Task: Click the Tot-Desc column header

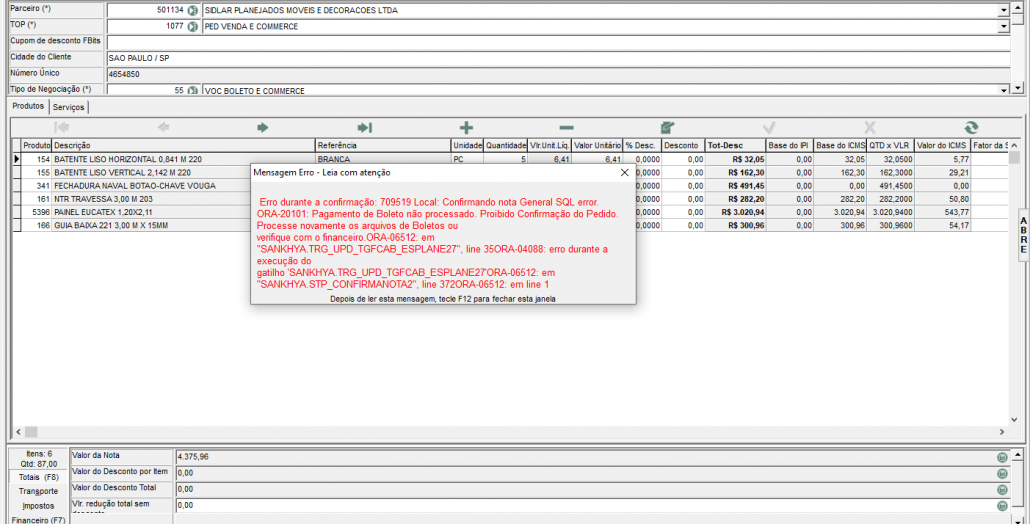Action: (725, 145)
